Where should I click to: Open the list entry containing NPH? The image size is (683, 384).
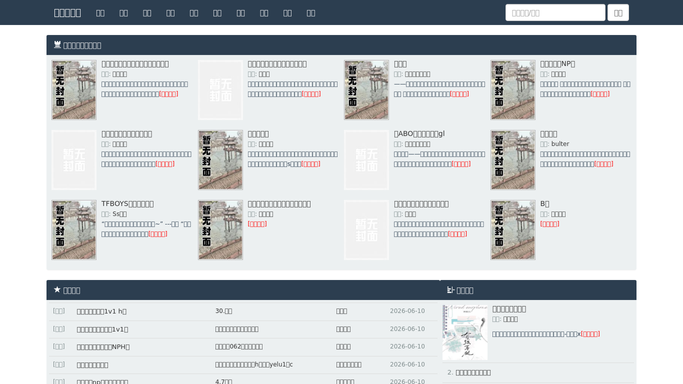(103, 347)
